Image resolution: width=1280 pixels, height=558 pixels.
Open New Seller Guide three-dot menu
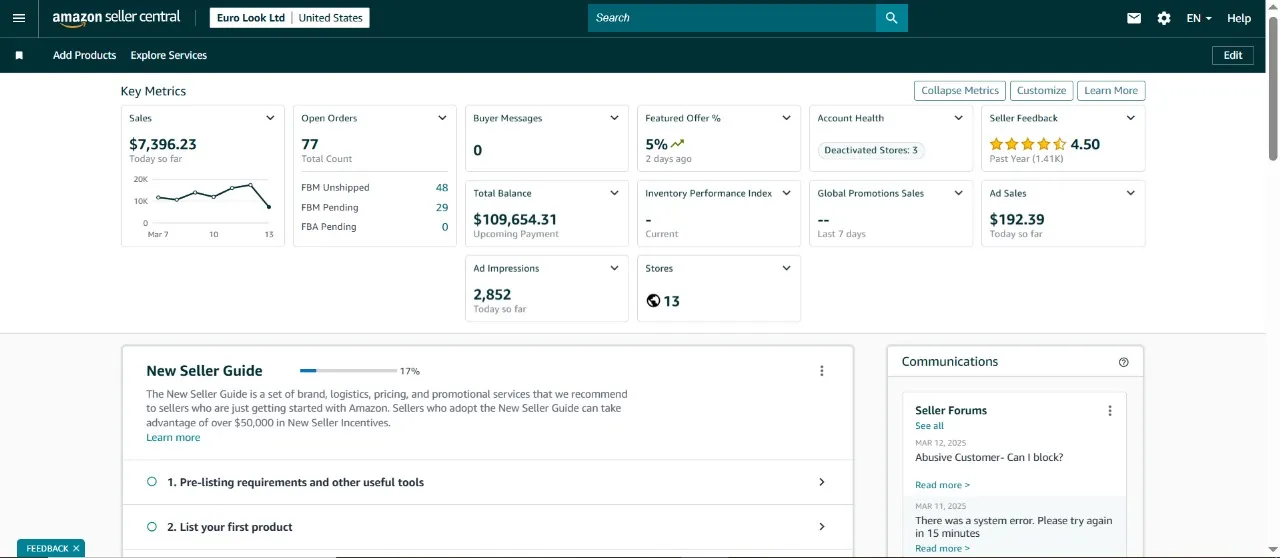tap(822, 371)
